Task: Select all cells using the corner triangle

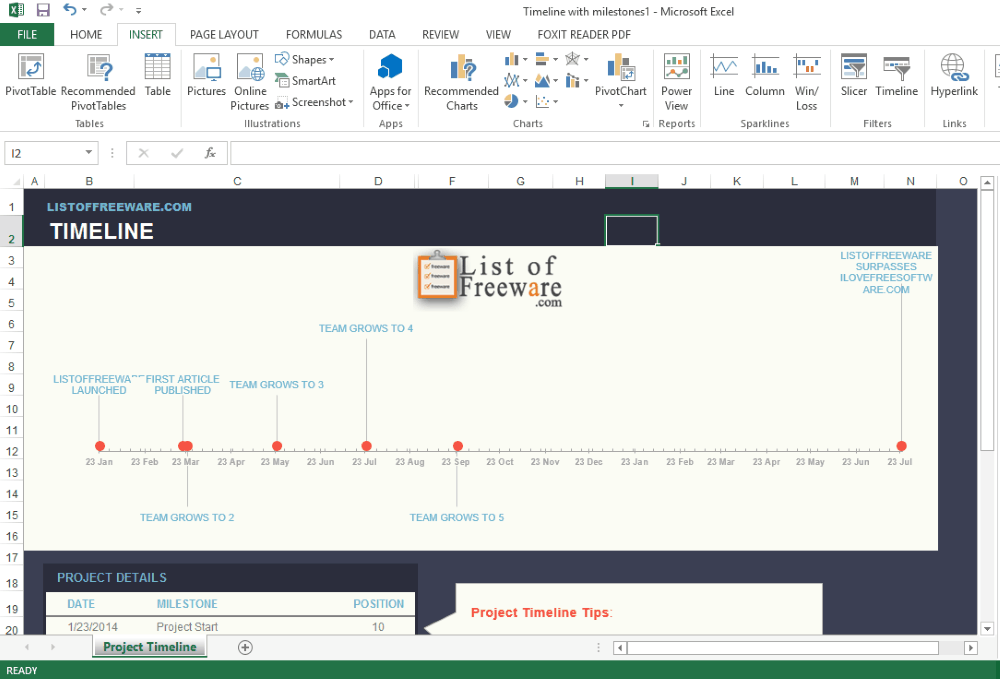Action: pos(15,182)
